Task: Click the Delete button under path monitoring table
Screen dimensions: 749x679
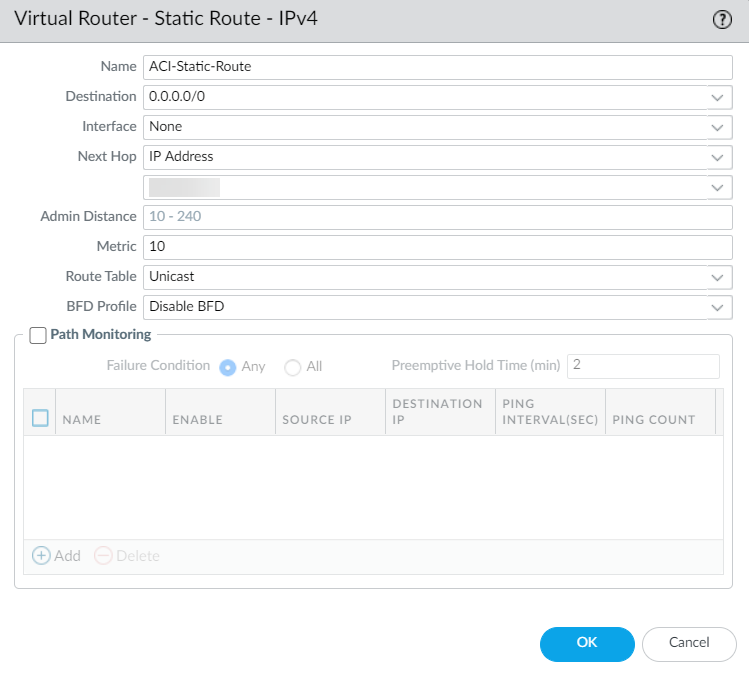Action: tap(127, 556)
